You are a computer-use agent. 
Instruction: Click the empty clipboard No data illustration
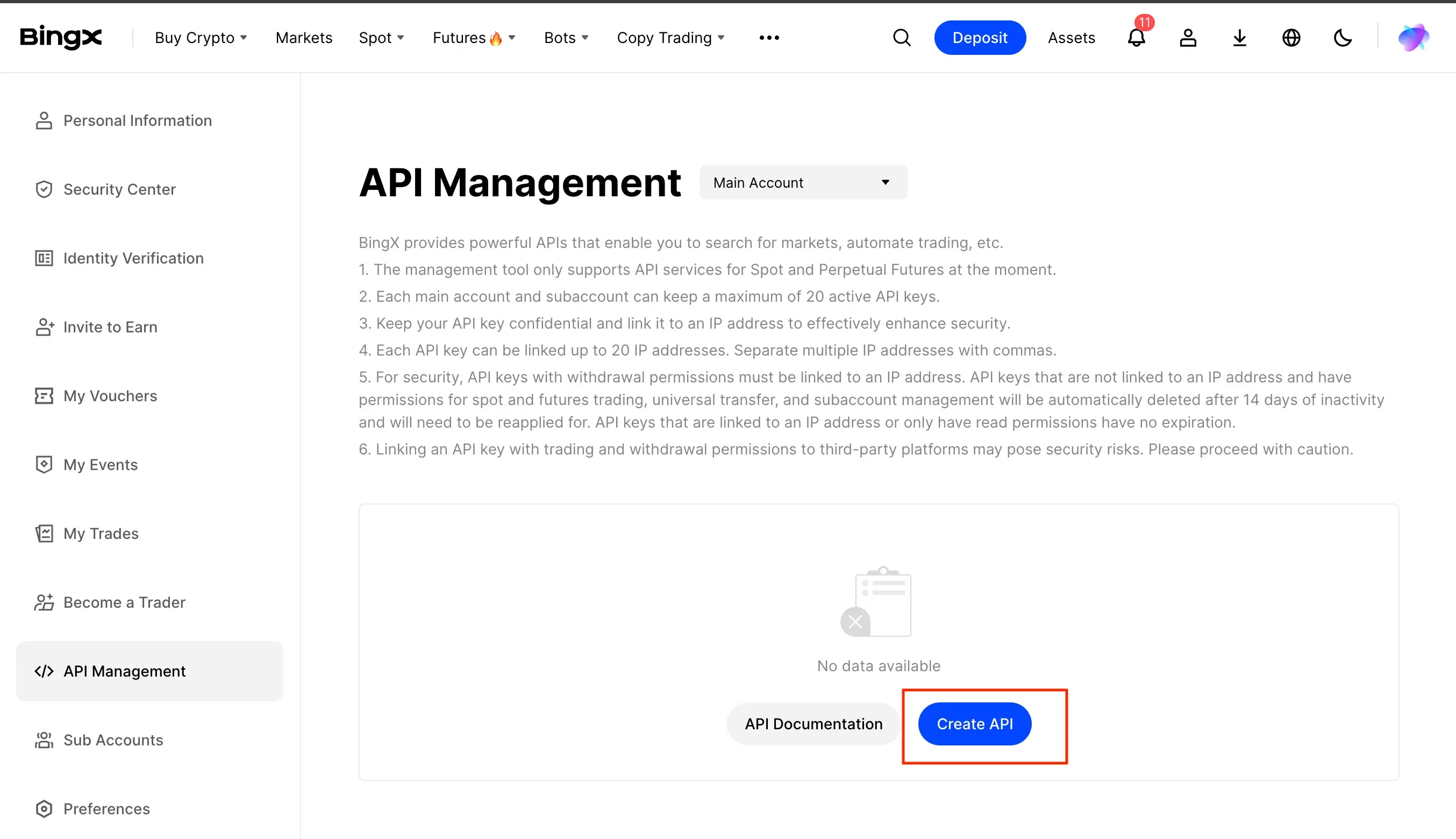[876, 601]
